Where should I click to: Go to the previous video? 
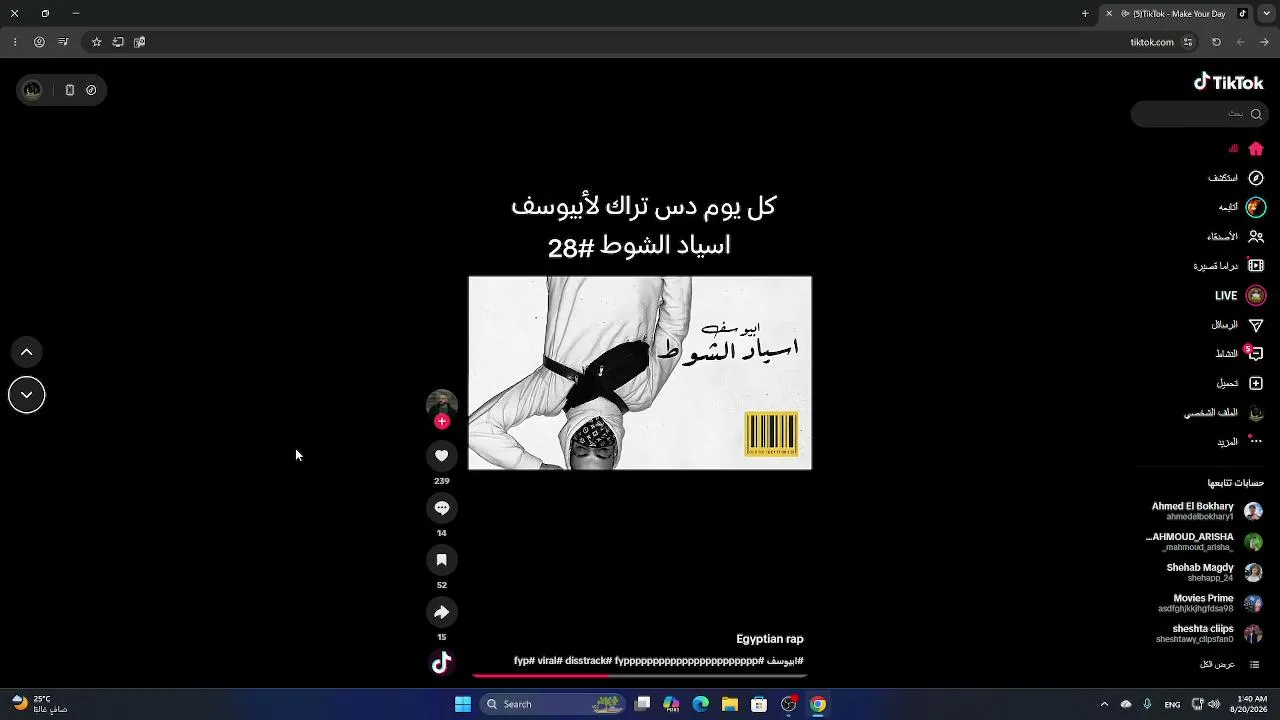[x=27, y=352]
